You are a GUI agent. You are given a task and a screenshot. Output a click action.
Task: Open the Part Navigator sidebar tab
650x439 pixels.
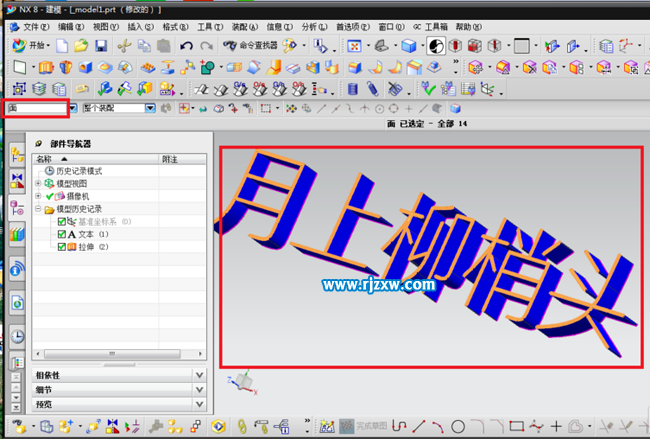pyautogui.click(x=17, y=207)
